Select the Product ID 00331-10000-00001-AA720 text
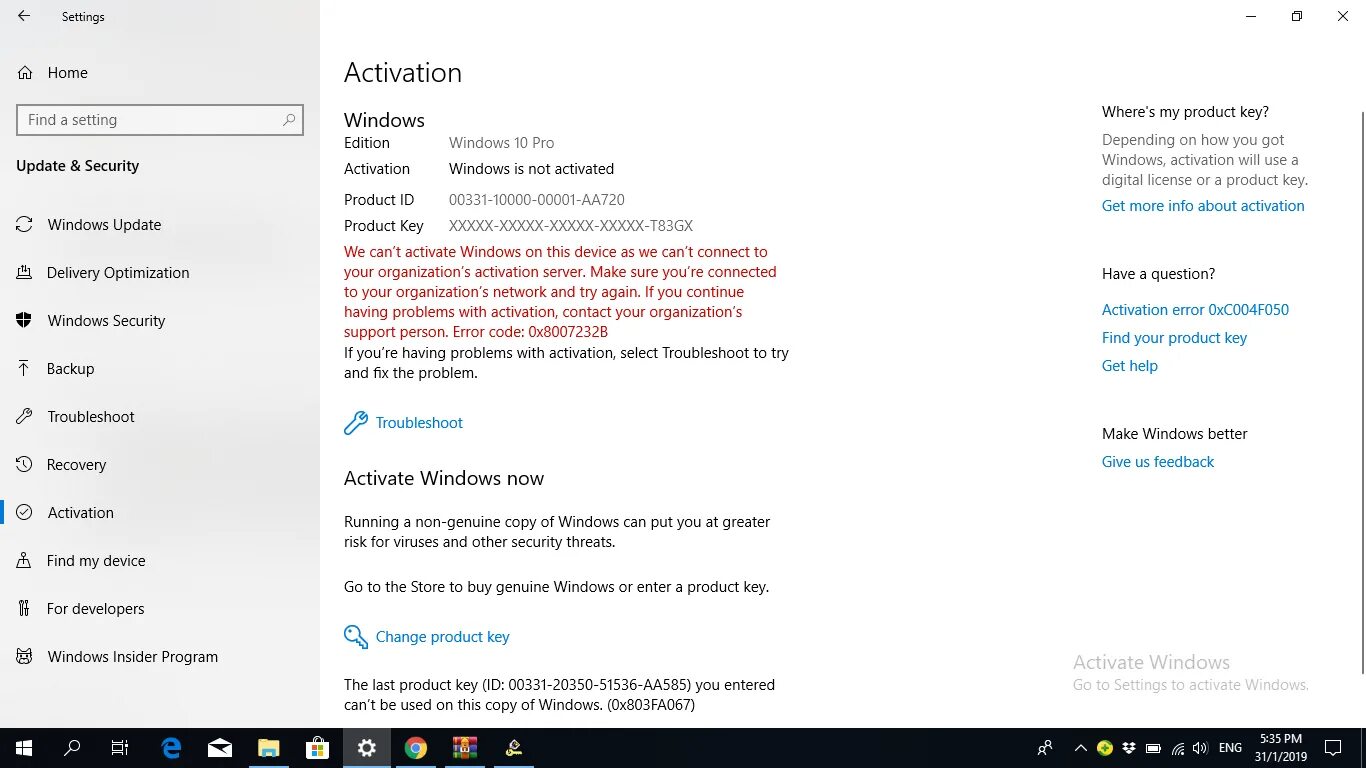The height and width of the screenshot is (768, 1366). click(537, 200)
